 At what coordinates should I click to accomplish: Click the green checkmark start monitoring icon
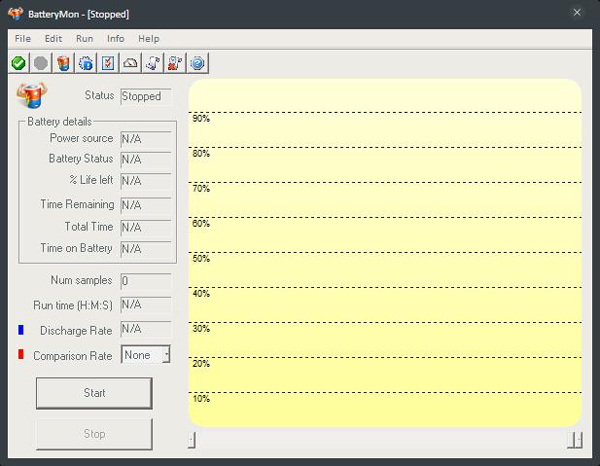click(18, 63)
